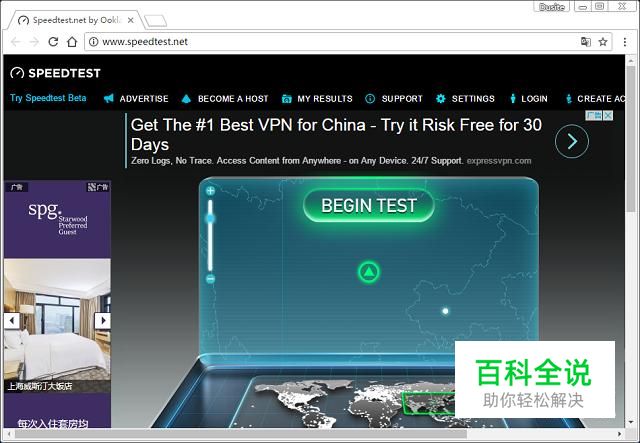Go to the browser home page icon
This screenshot has height=443, width=640.
pos(72,42)
